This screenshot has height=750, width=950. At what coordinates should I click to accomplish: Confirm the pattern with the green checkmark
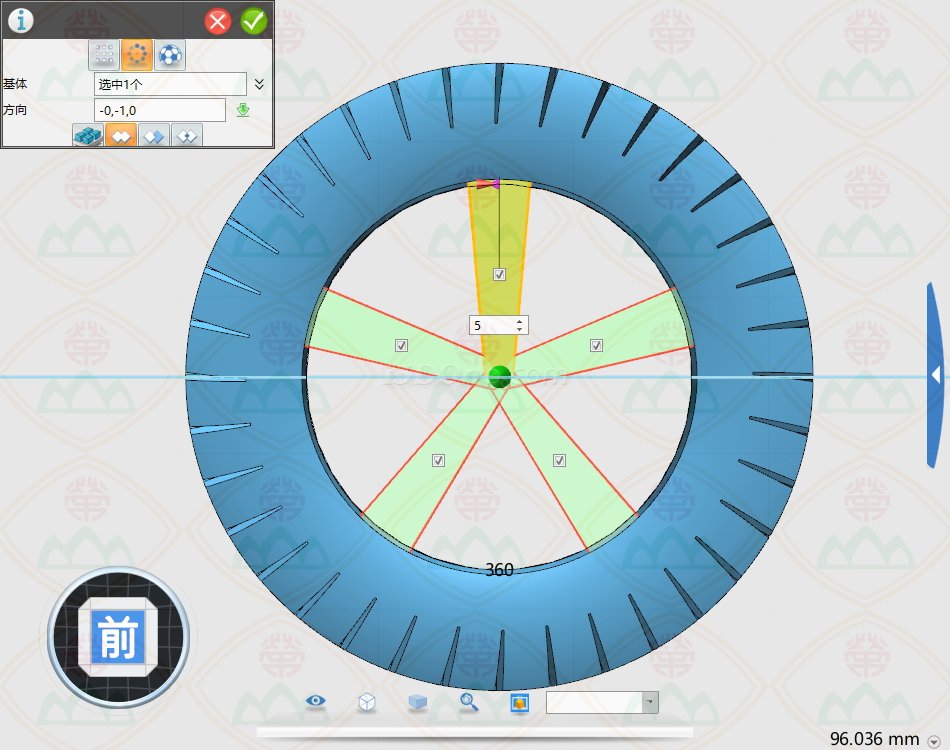(x=254, y=21)
